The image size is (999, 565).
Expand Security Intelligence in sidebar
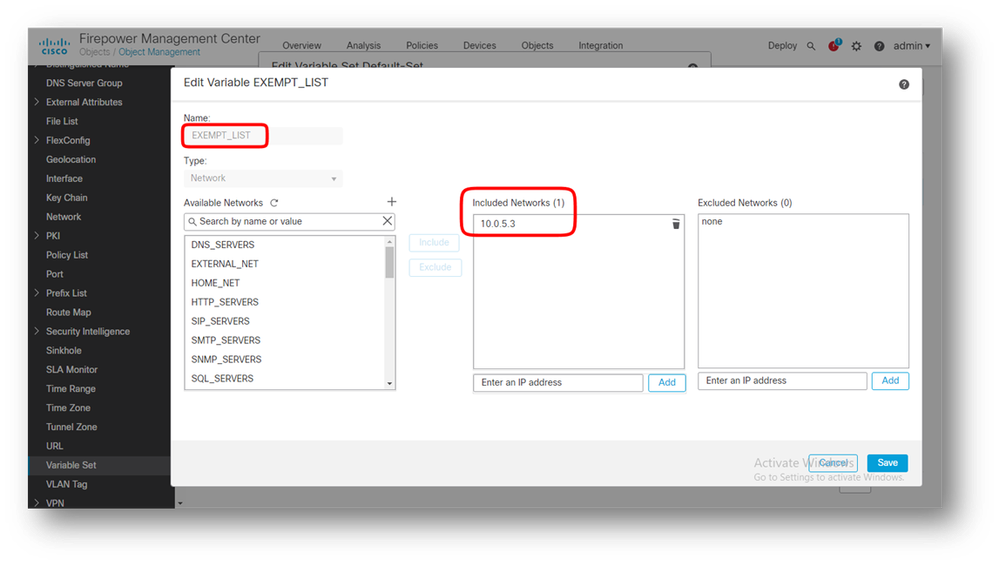[36, 331]
